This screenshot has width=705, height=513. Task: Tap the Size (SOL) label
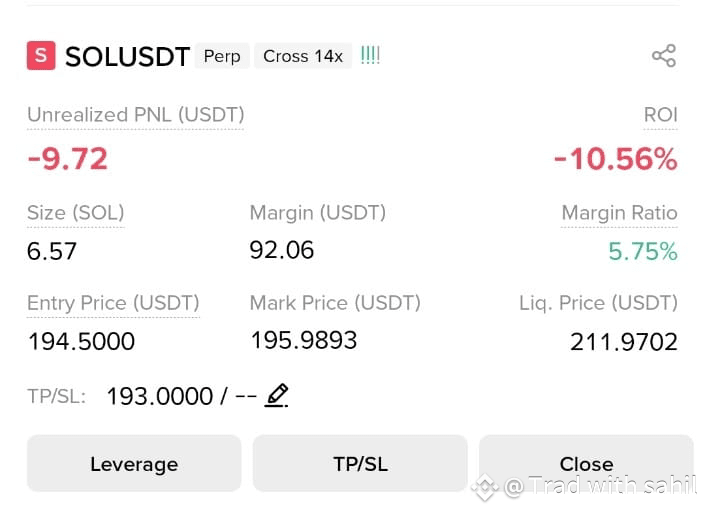coord(76,213)
